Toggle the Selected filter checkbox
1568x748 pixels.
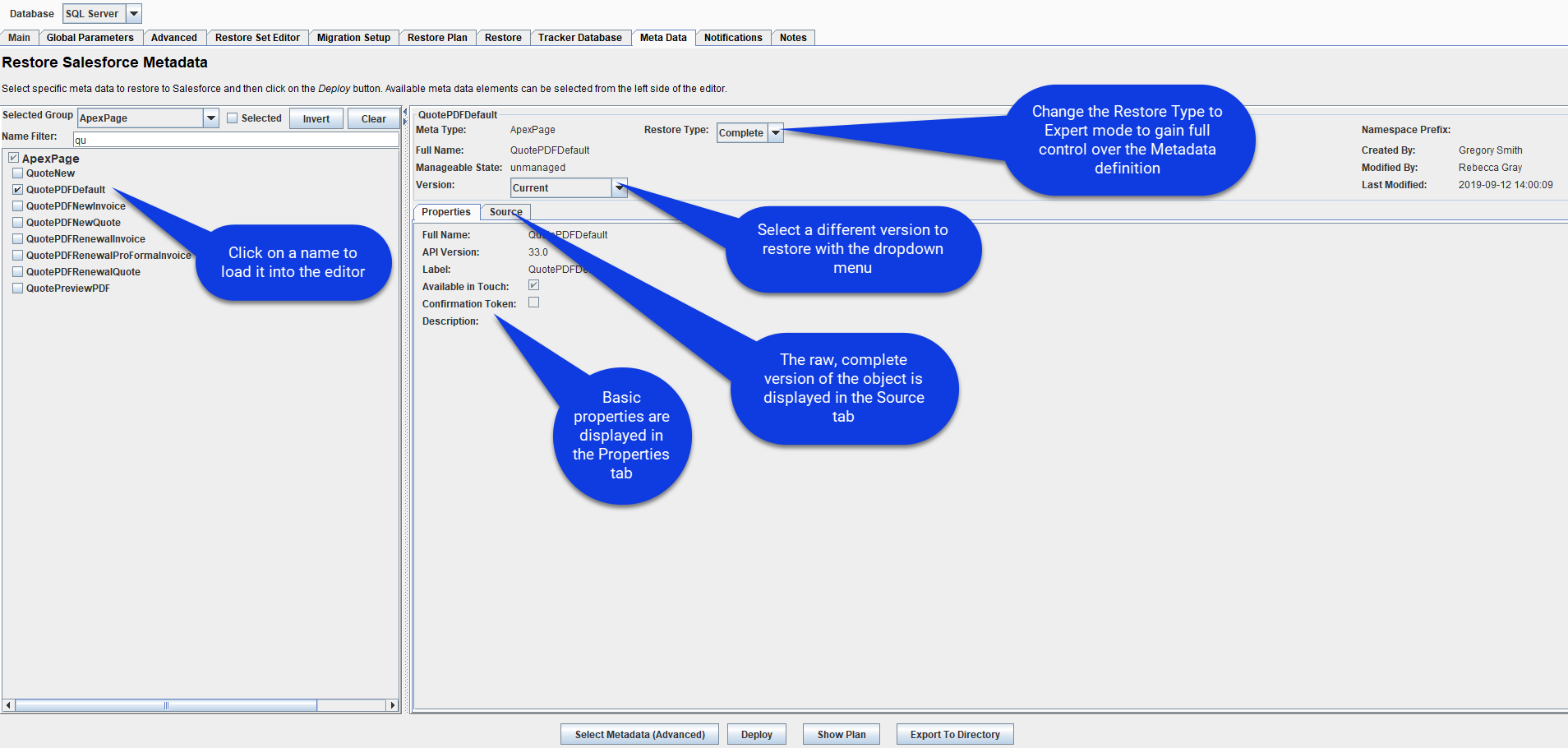(233, 118)
